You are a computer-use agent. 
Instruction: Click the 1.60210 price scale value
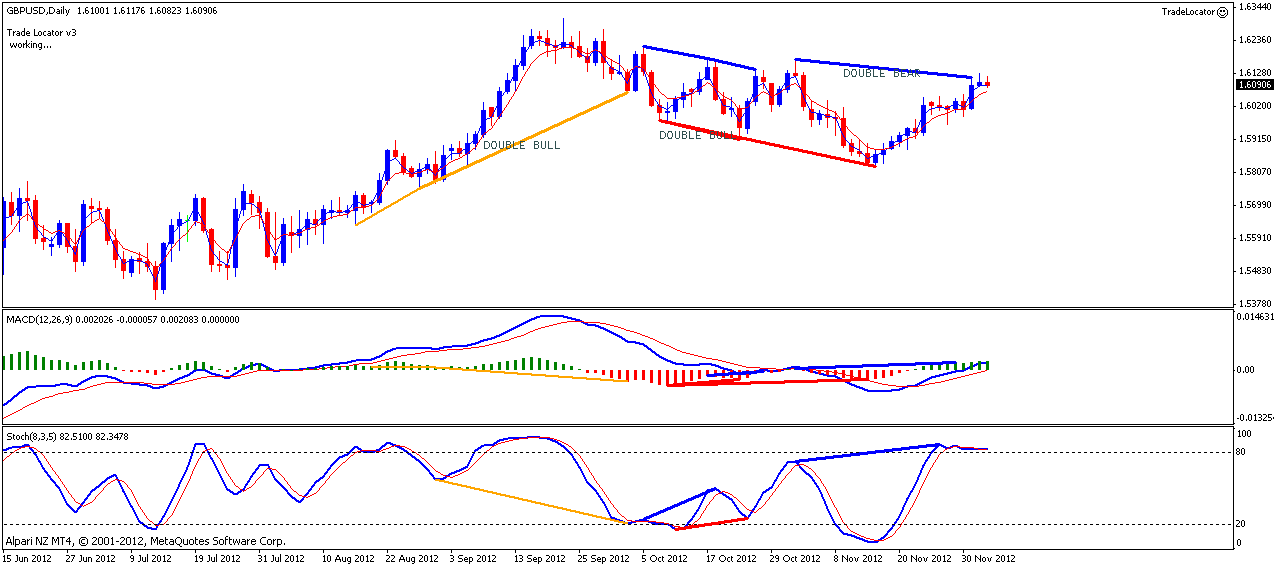click(x=1254, y=105)
